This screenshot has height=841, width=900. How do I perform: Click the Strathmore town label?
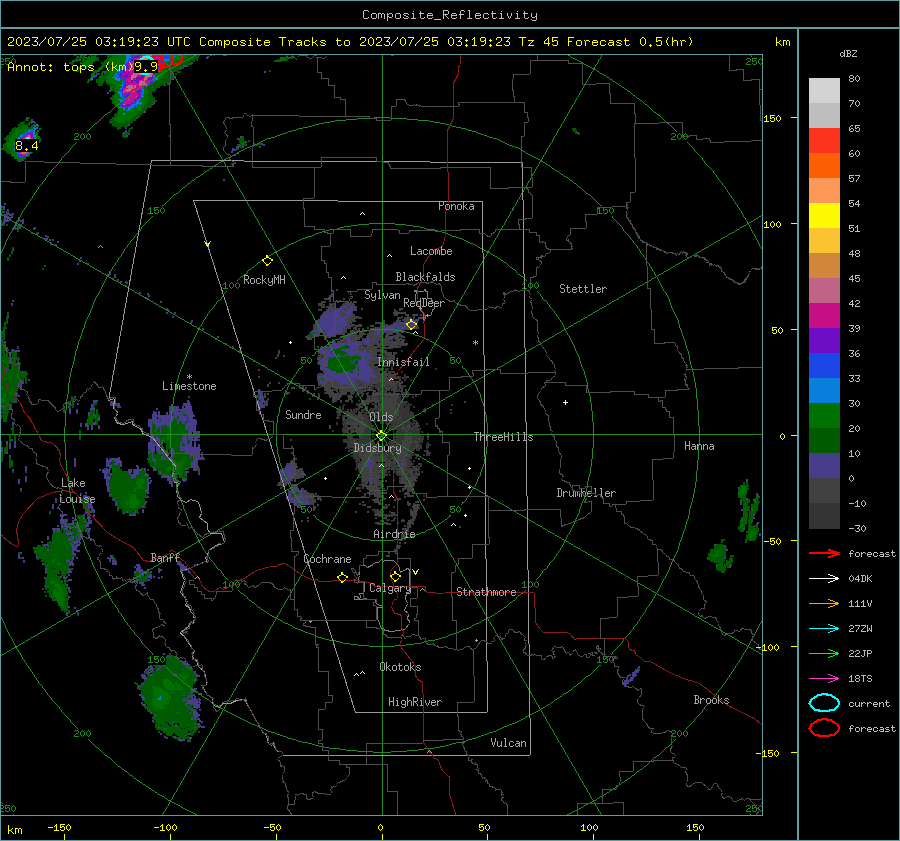point(486,592)
